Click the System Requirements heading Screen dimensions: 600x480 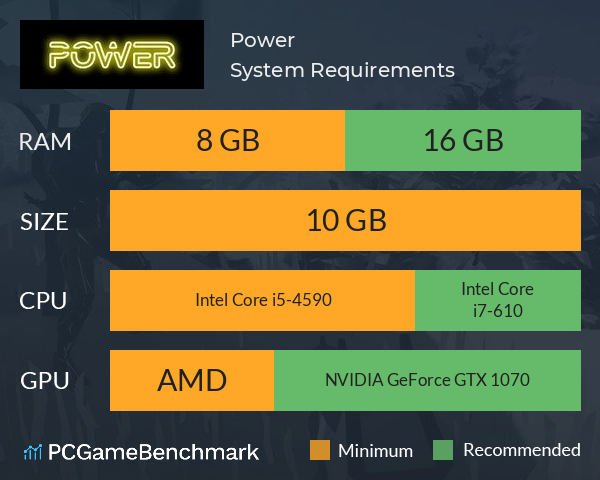pyautogui.click(x=342, y=70)
